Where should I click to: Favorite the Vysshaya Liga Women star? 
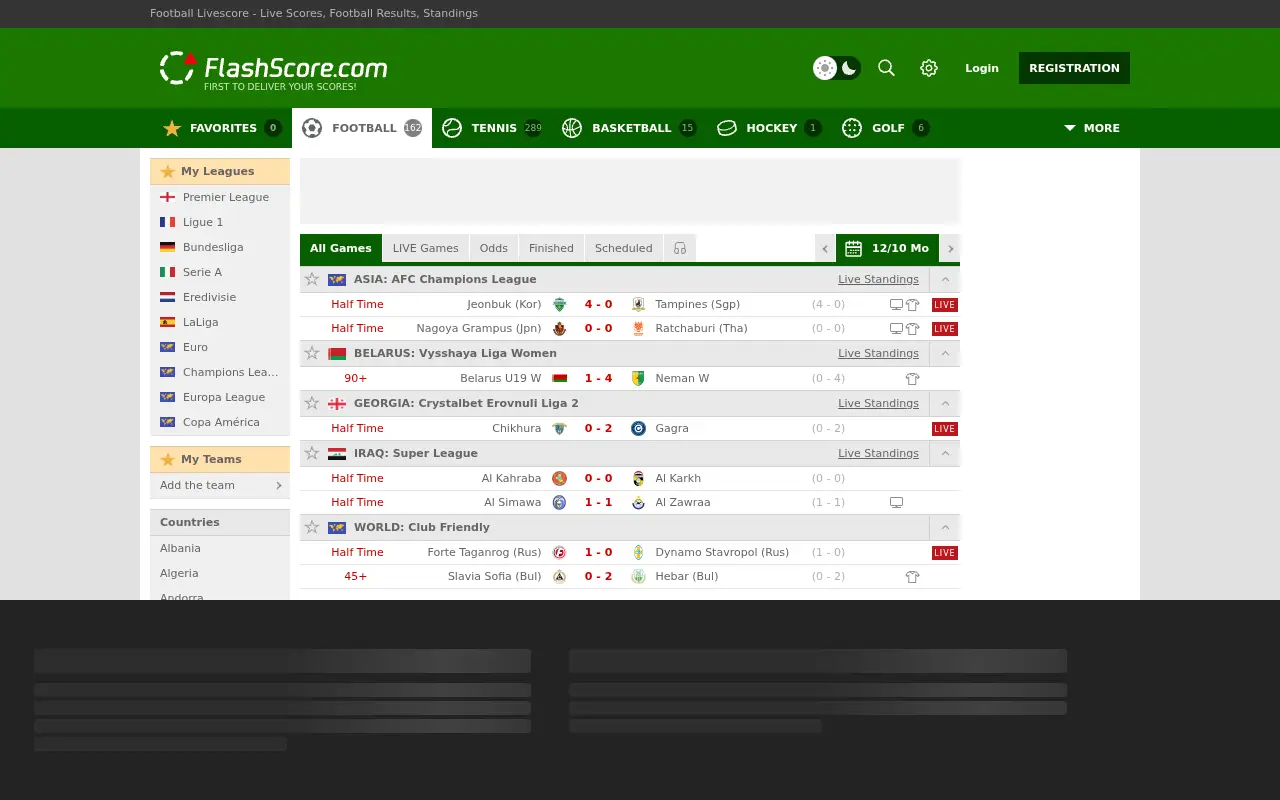point(312,353)
